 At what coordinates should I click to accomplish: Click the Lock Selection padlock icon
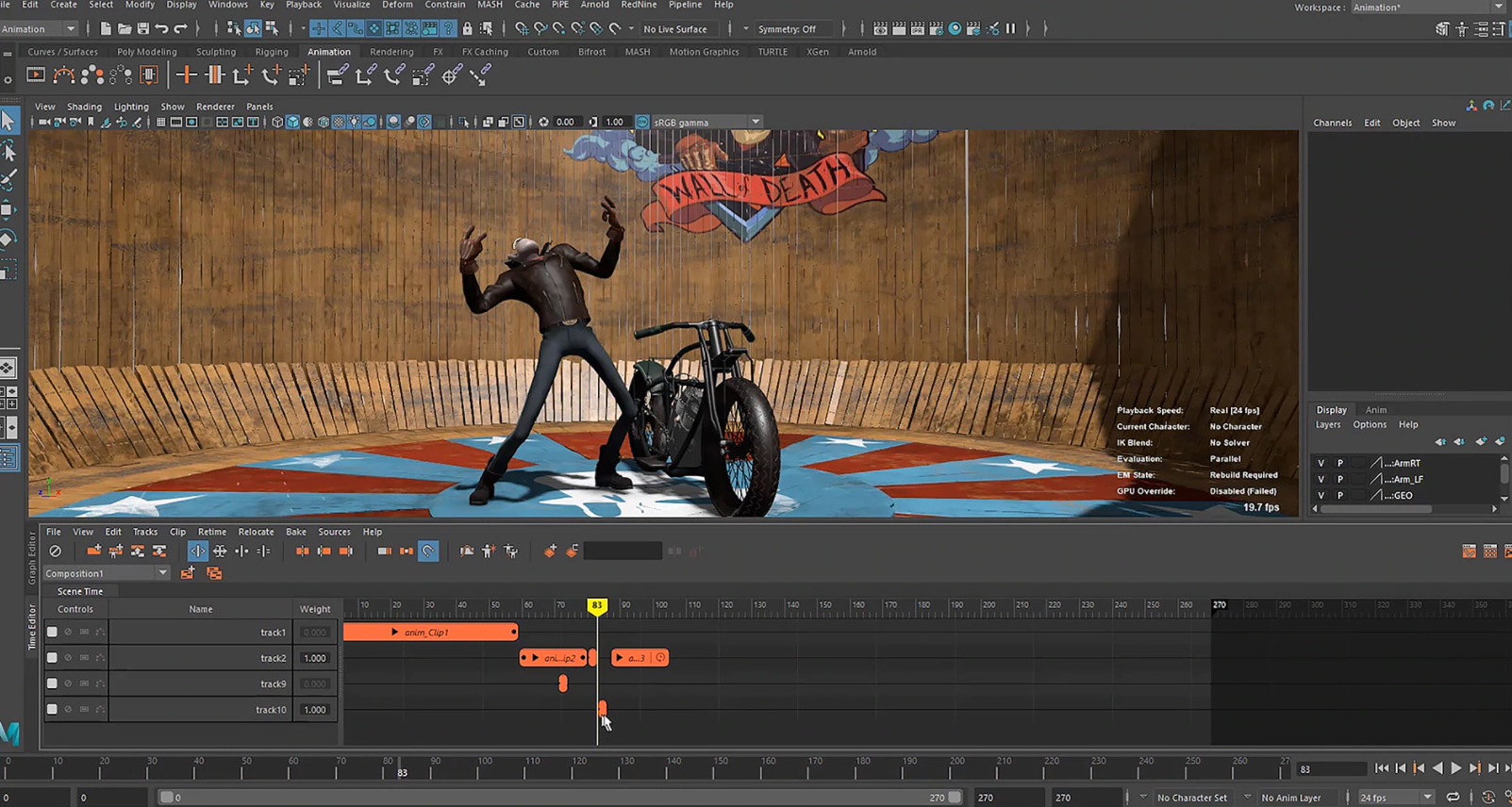(x=467, y=29)
